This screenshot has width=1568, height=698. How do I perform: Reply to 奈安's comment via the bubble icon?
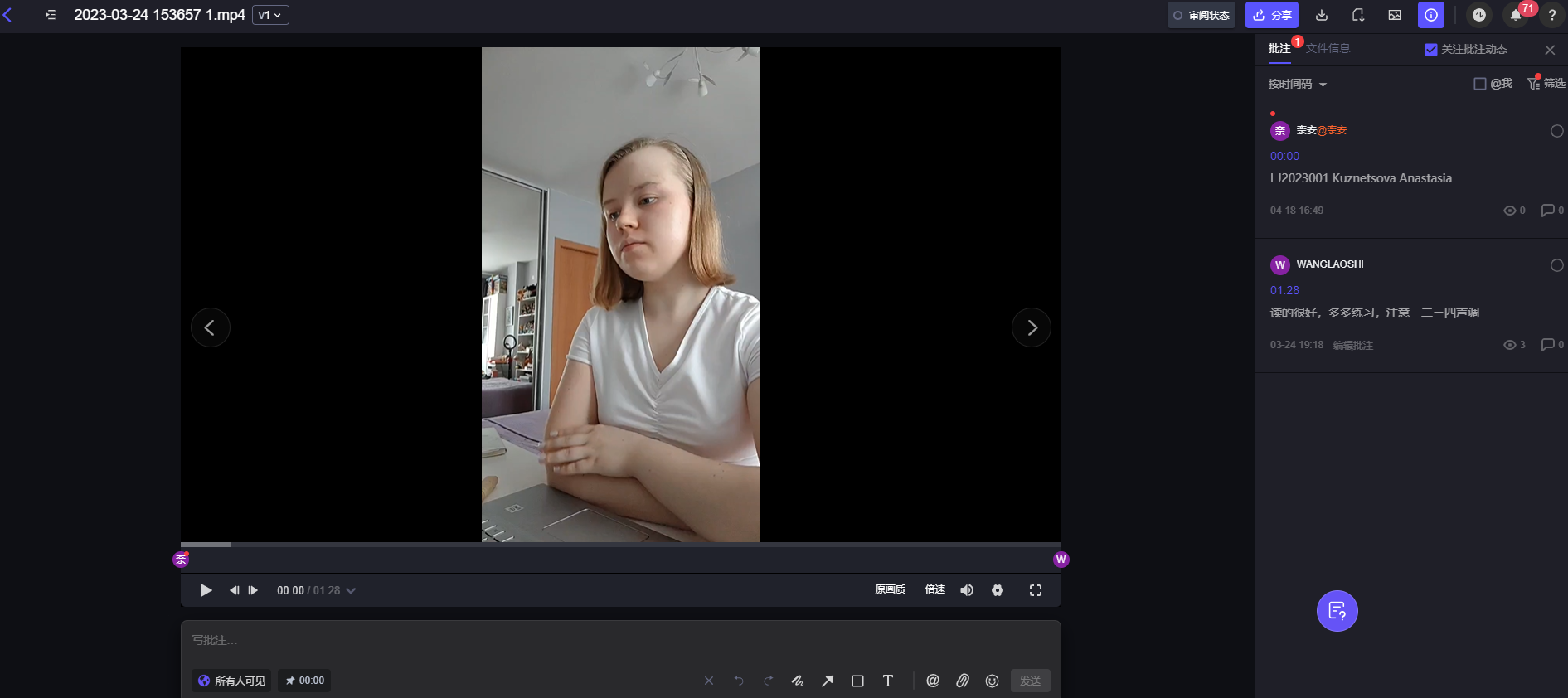pos(1551,211)
